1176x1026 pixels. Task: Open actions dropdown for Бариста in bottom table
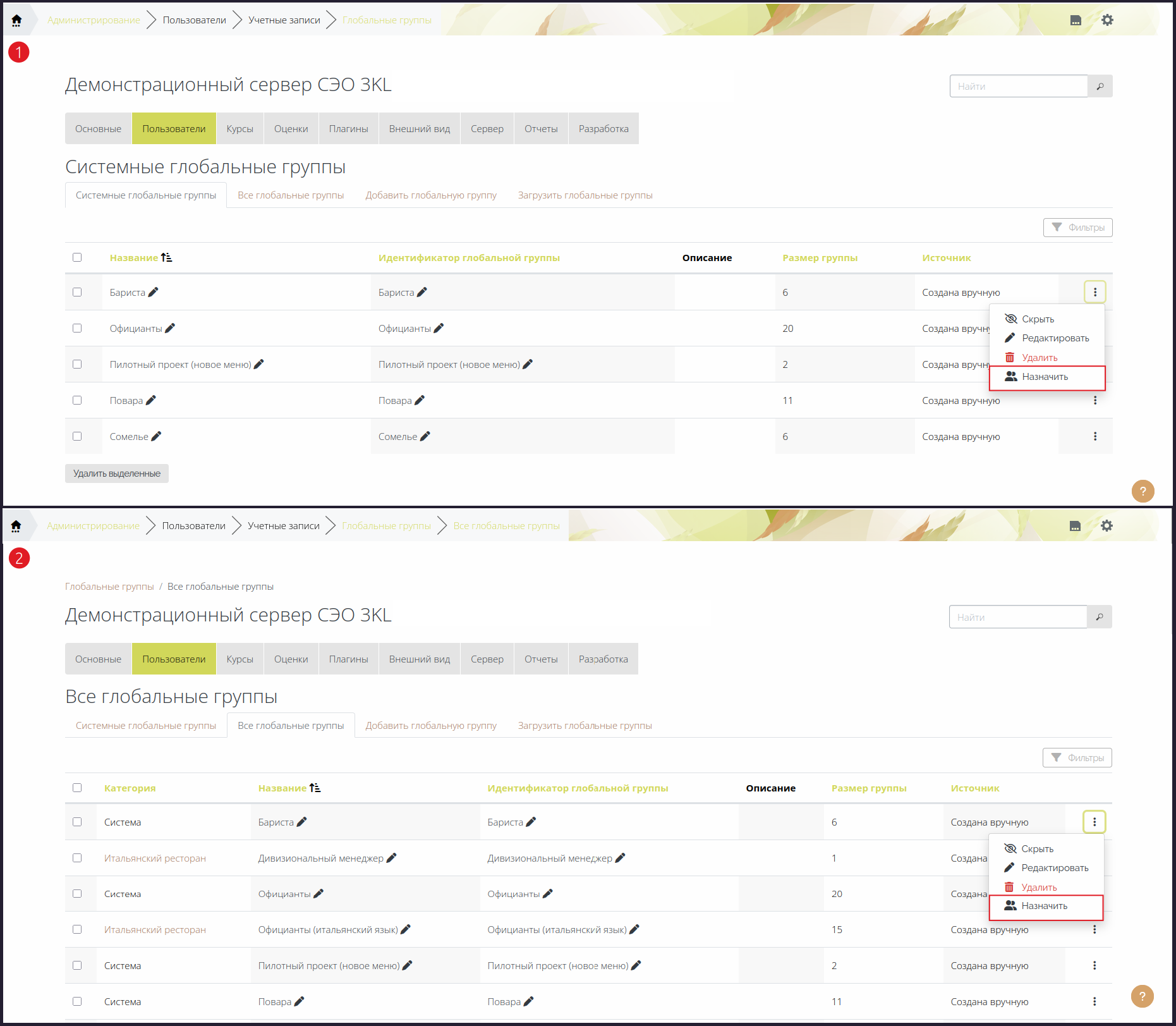coord(1094,822)
